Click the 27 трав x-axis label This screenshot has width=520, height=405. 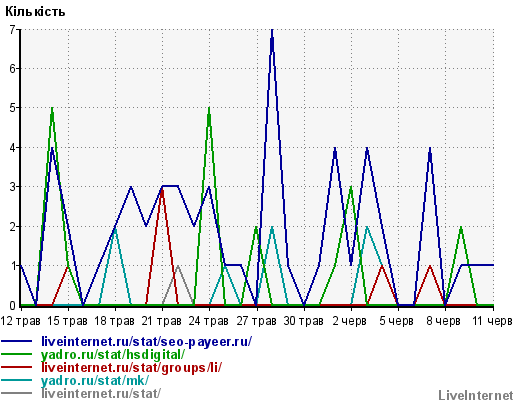[x=257, y=321]
